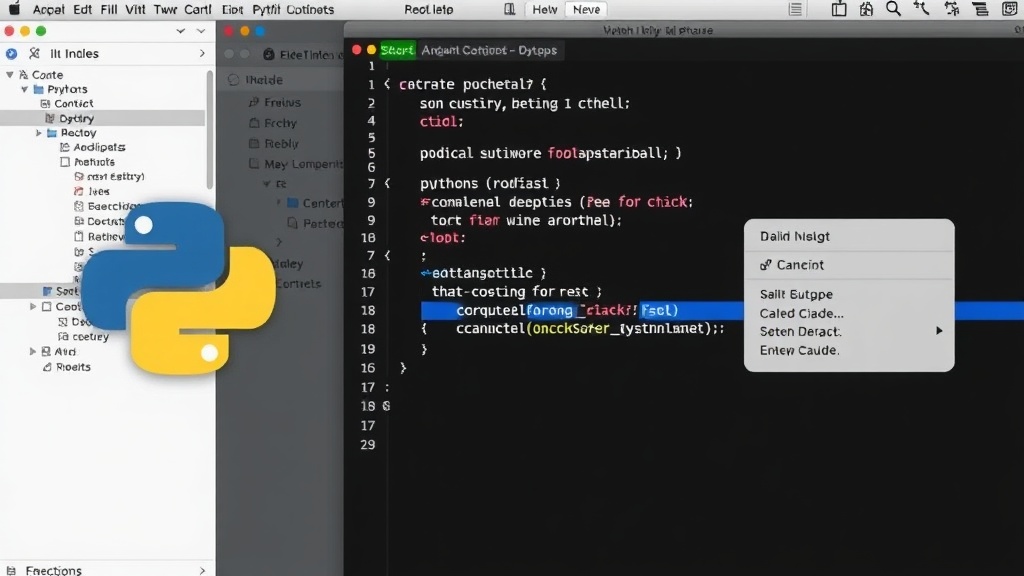Choose 'Caled Ciade...' from context menu
The width and height of the screenshot is (1024, 576).
(x=801, y=313)
